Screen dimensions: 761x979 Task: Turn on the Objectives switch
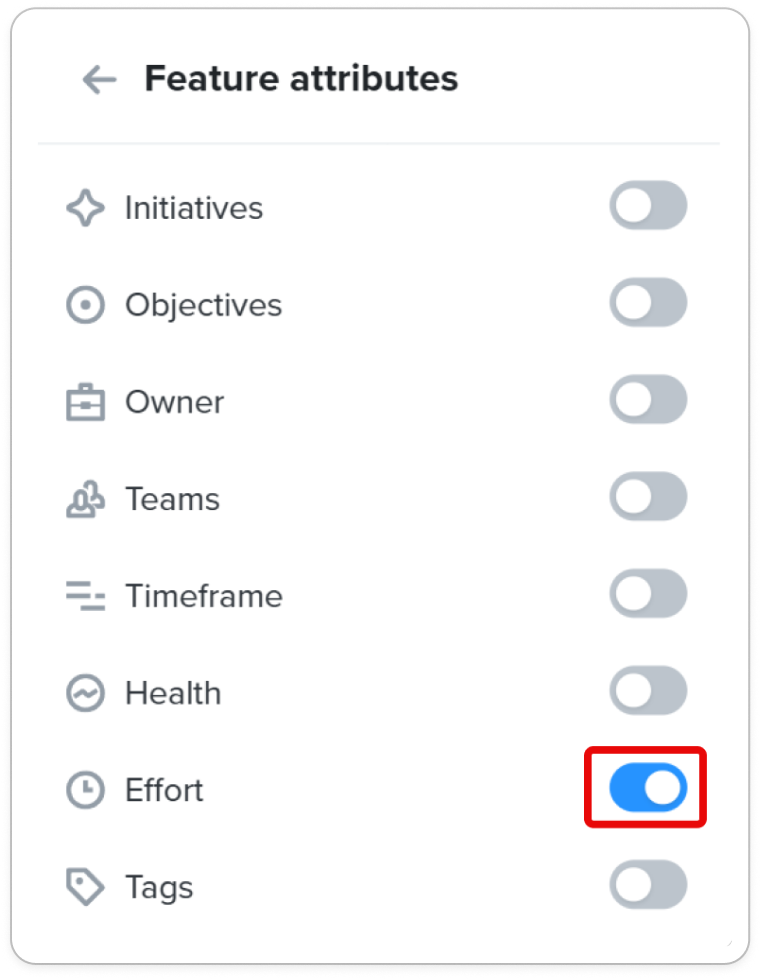click(649, 302)
